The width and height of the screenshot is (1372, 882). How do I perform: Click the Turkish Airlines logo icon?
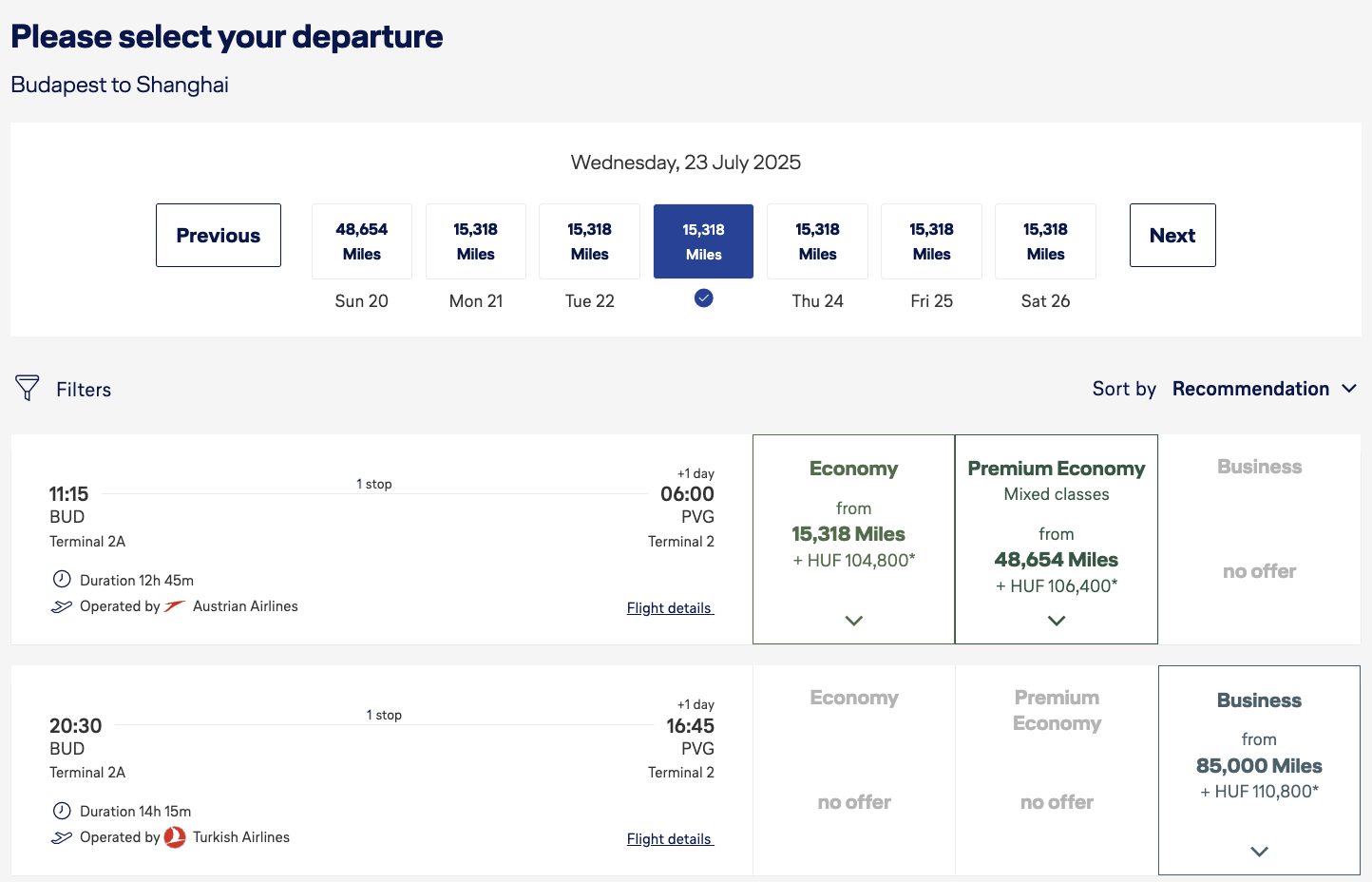[x=175, y=837]
